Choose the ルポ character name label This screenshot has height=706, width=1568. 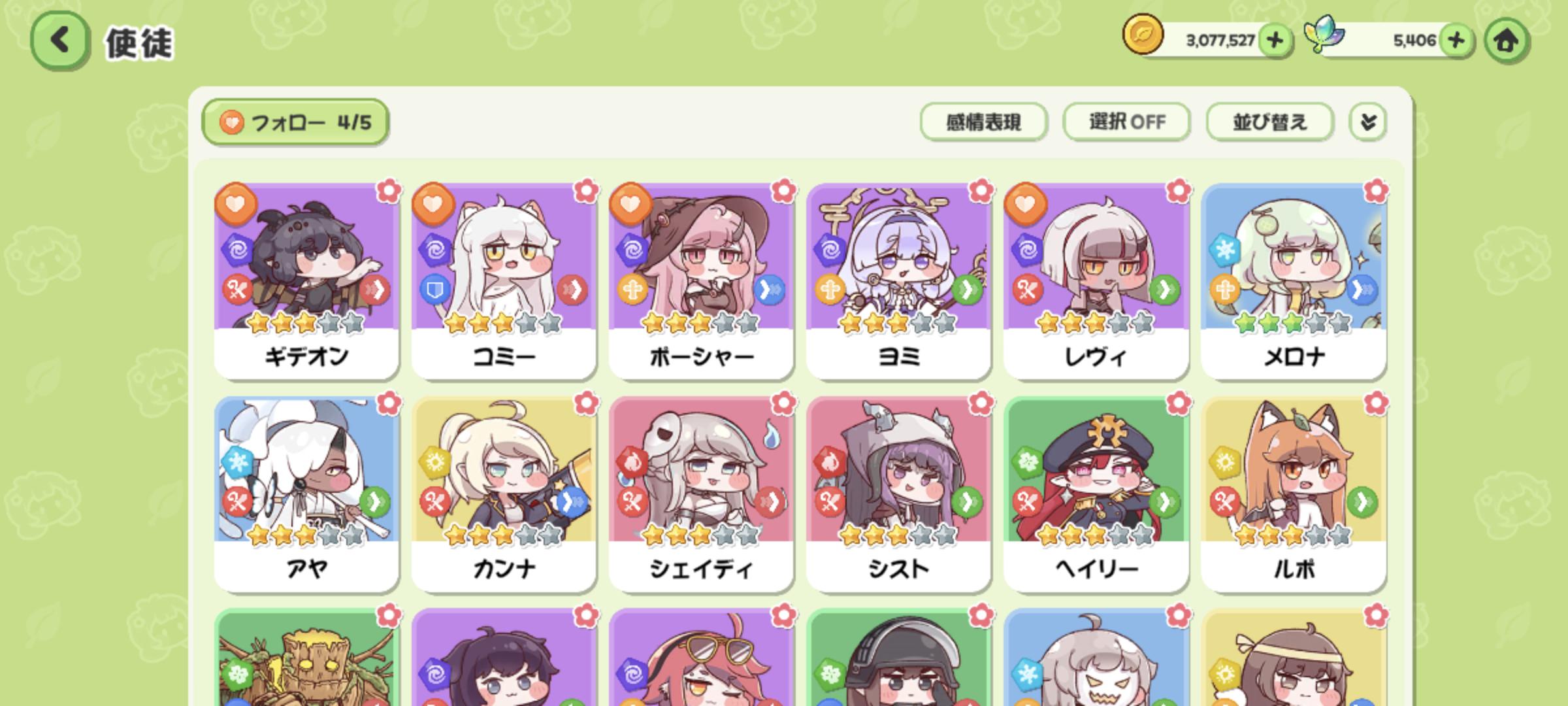[1294, 569]
